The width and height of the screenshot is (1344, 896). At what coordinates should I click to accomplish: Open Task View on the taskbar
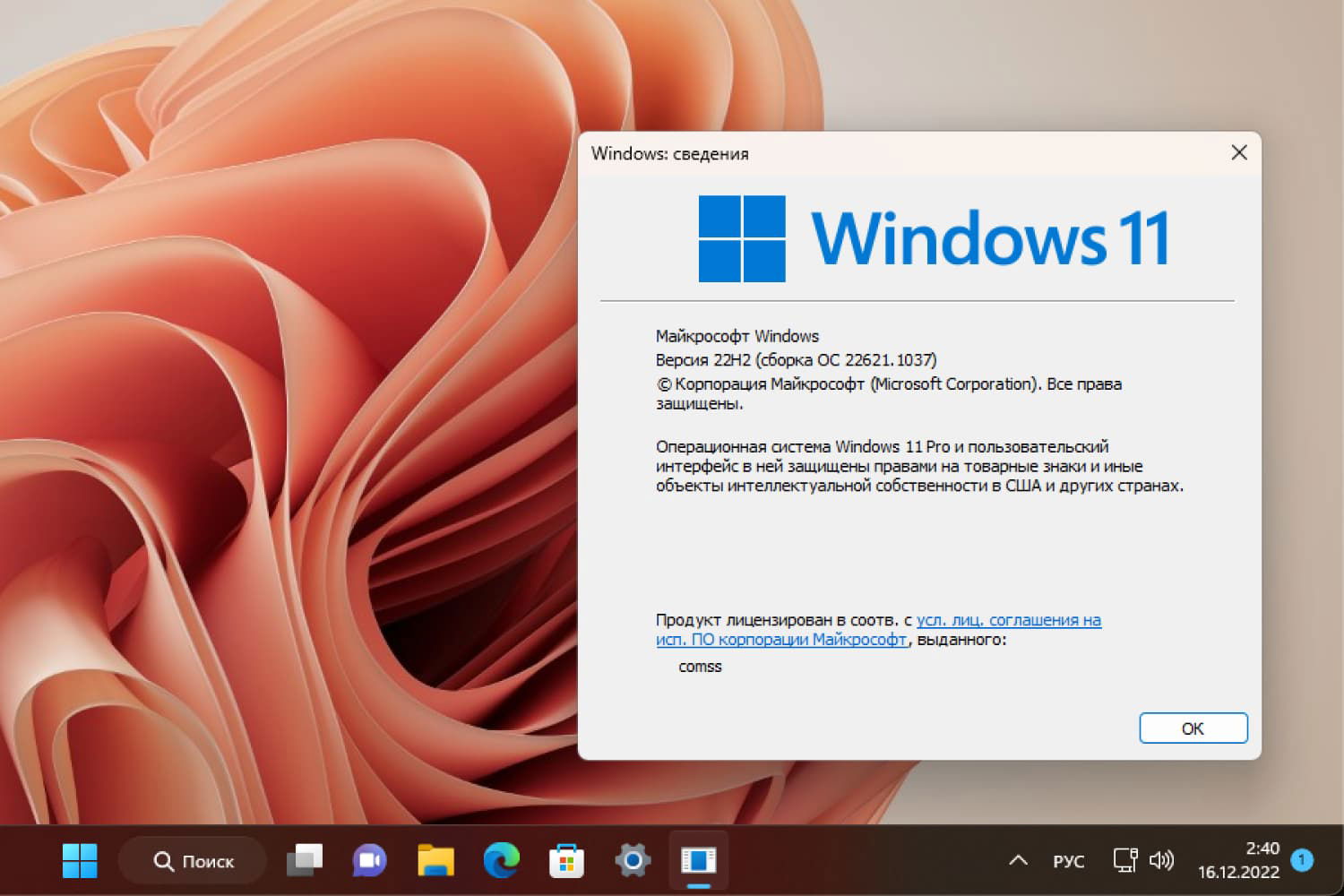pyautogui.click(x=305, y=861)
